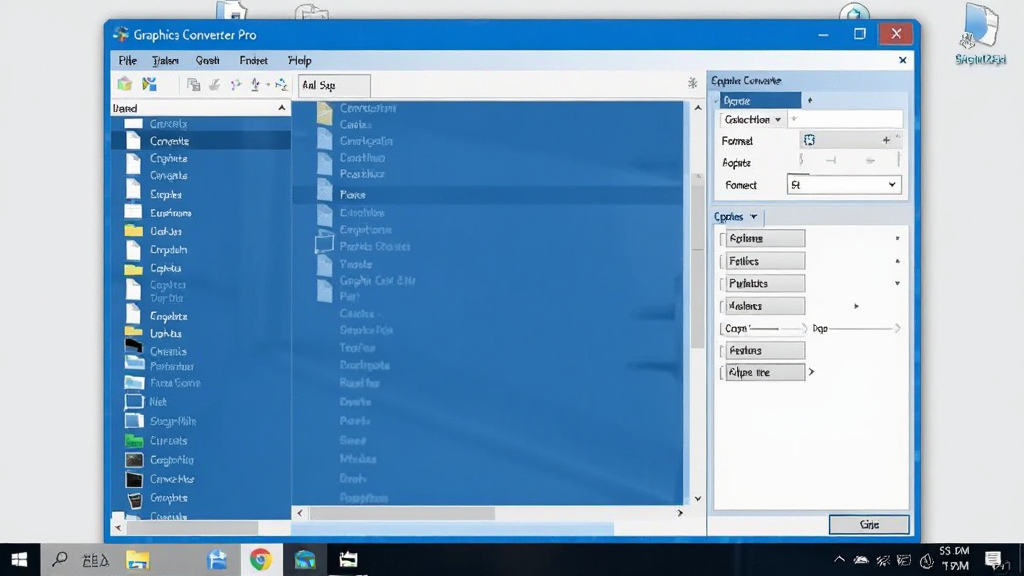Click the multicolored blue-green toolbar icon
Viewport: 1024px width, 576px height.
point(150,84)
